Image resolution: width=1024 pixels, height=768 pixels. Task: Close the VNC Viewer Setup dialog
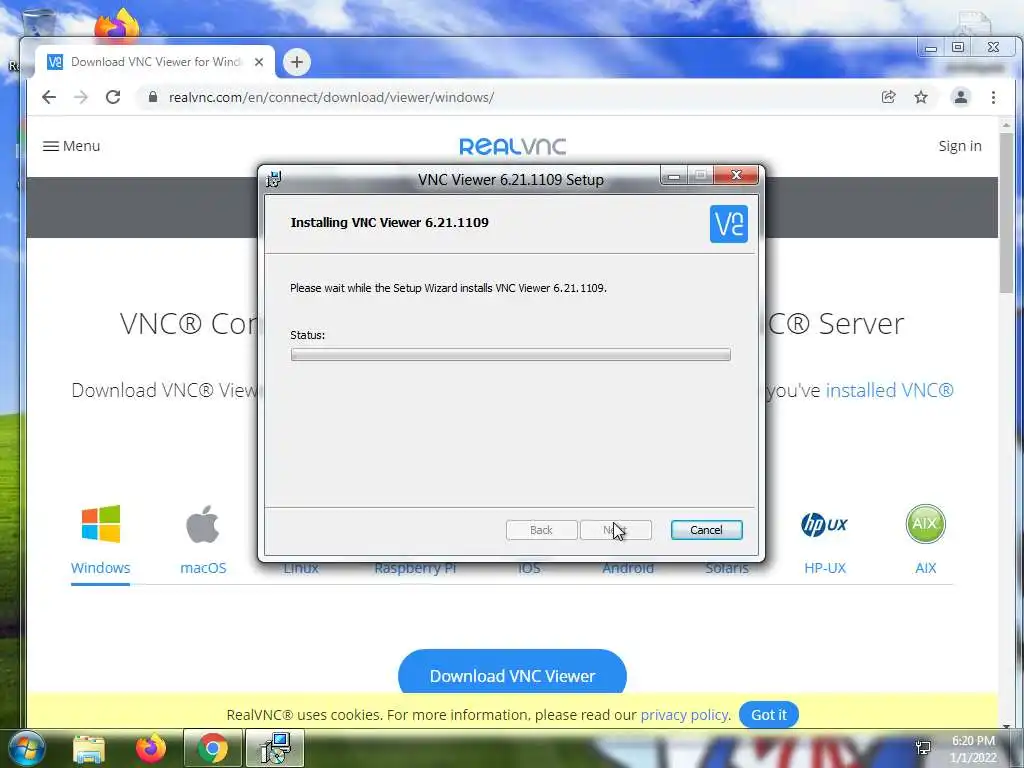point(736,175)
